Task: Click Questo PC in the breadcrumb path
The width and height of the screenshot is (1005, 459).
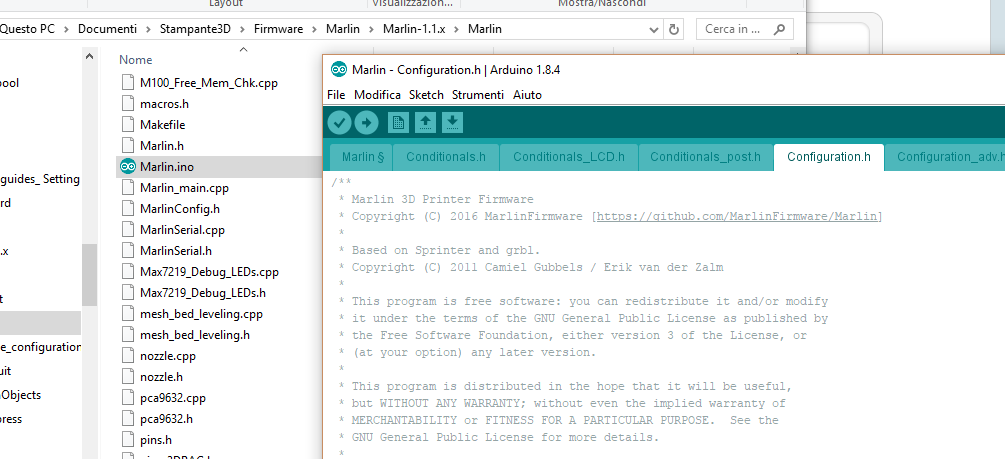Action: pos(28,29)
